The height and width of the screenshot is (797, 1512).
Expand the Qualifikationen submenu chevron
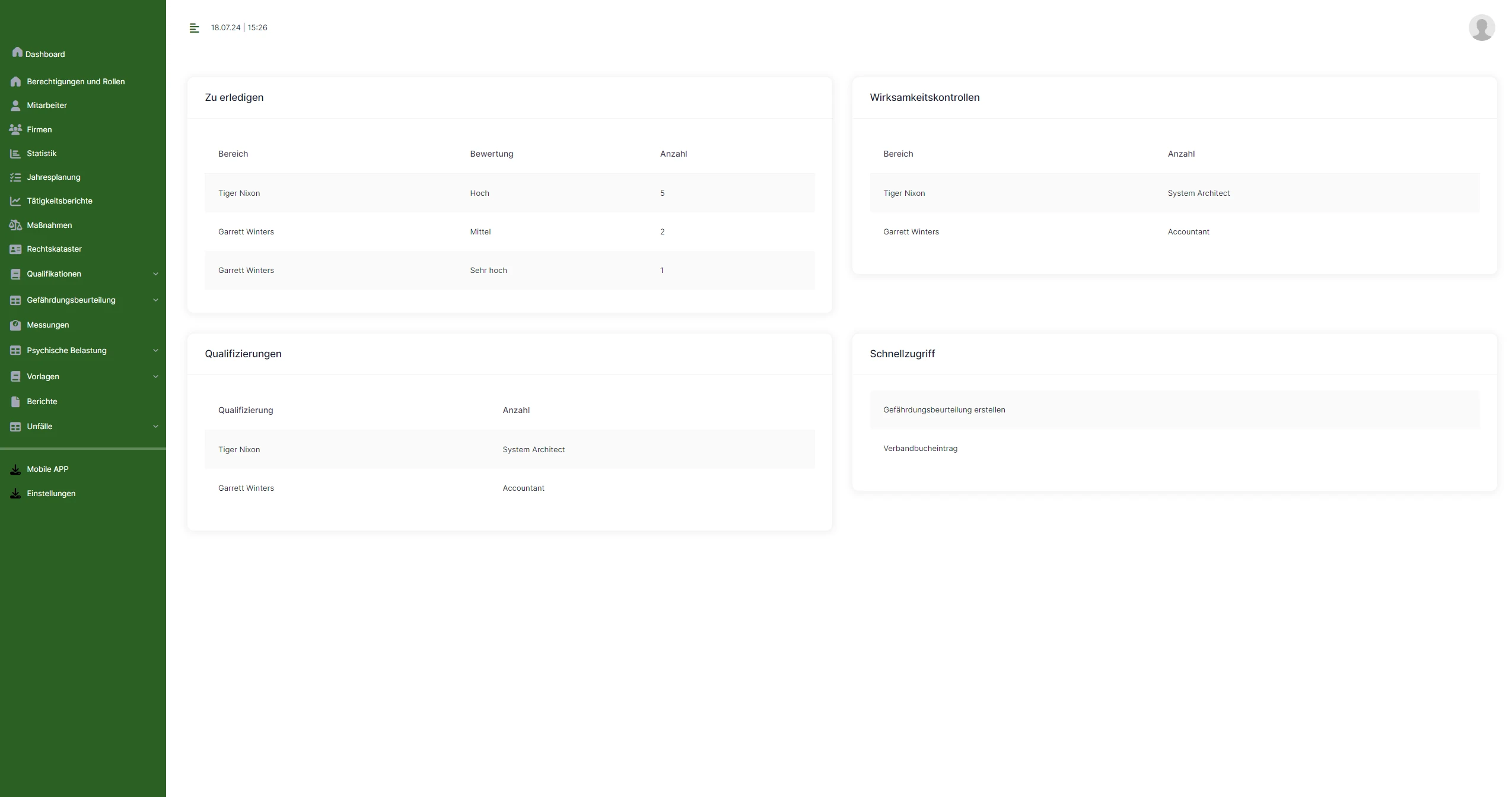(155, 274)
